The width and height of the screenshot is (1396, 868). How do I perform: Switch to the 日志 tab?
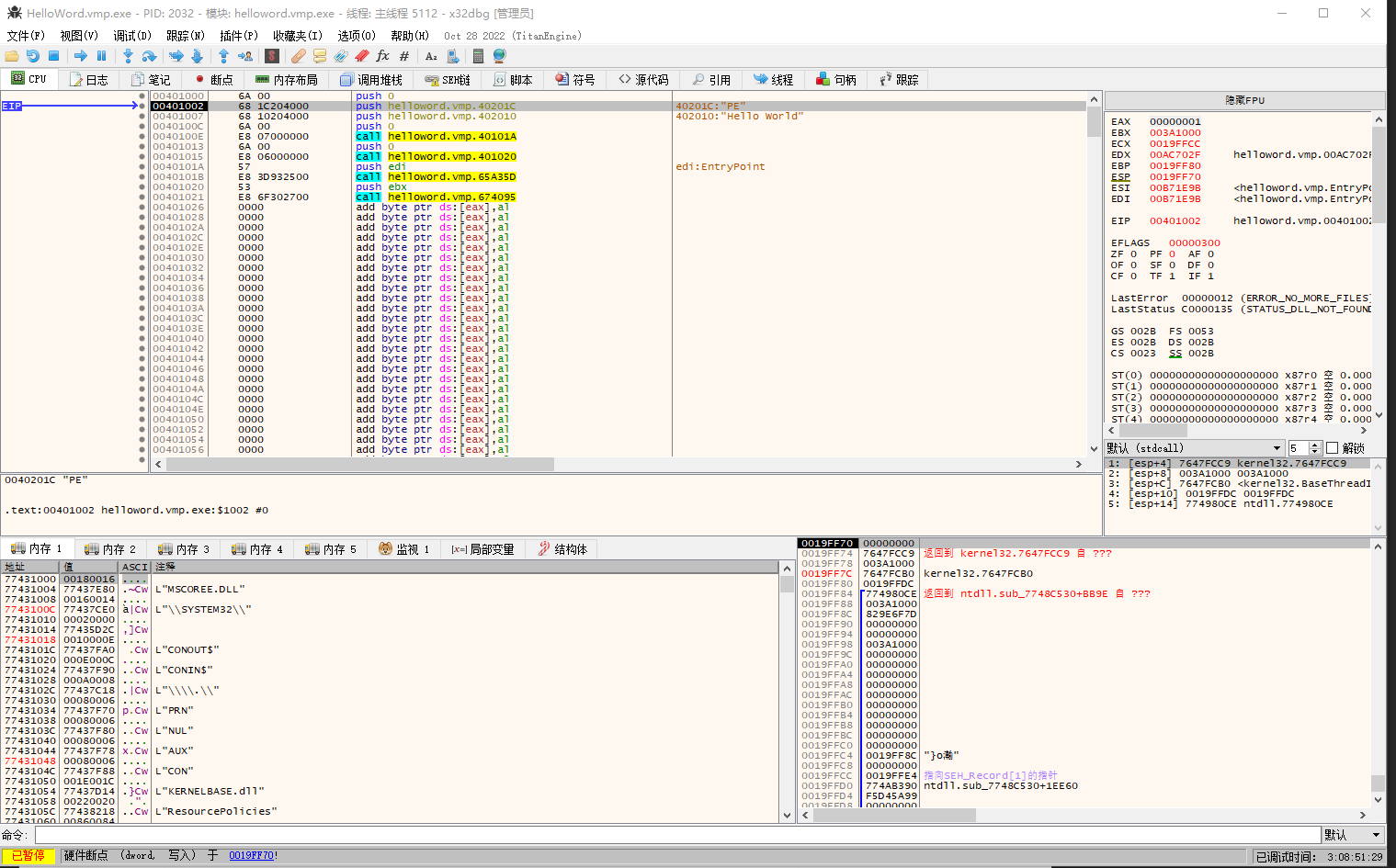click(x=89, y=80)
